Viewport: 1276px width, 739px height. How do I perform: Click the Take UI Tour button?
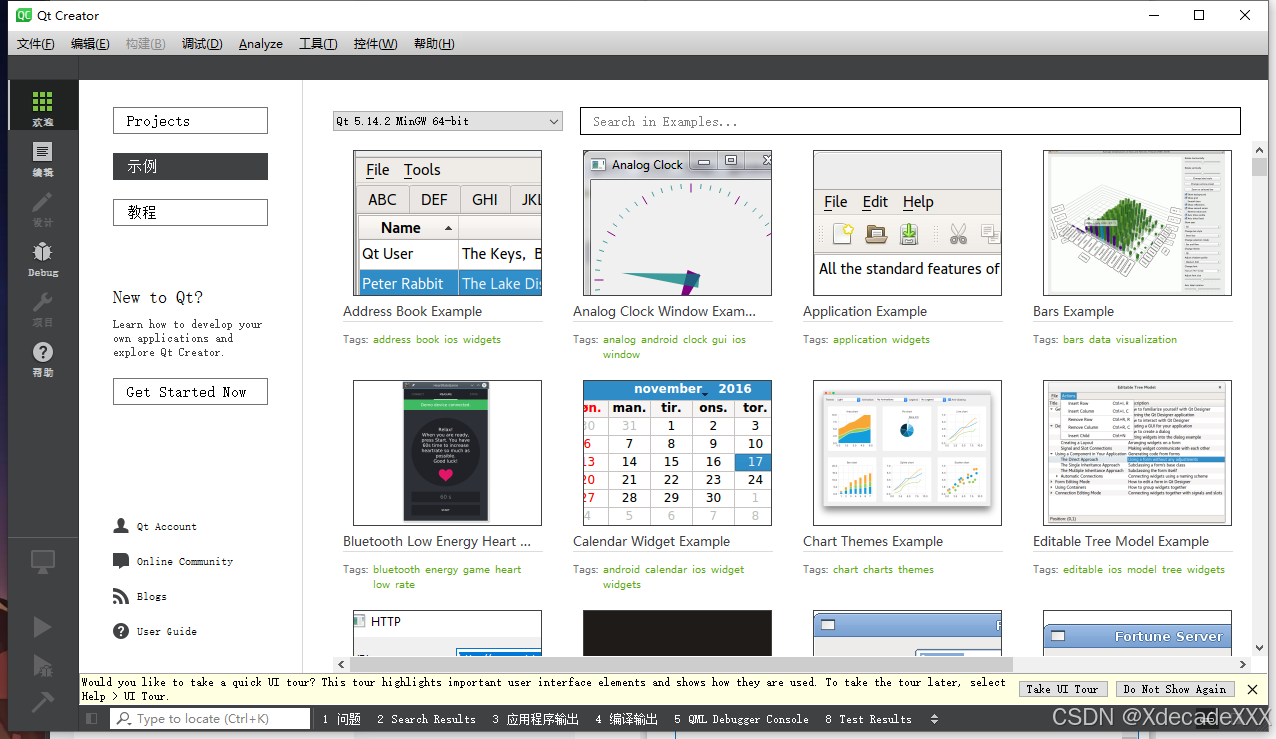tap(1063, 688)
